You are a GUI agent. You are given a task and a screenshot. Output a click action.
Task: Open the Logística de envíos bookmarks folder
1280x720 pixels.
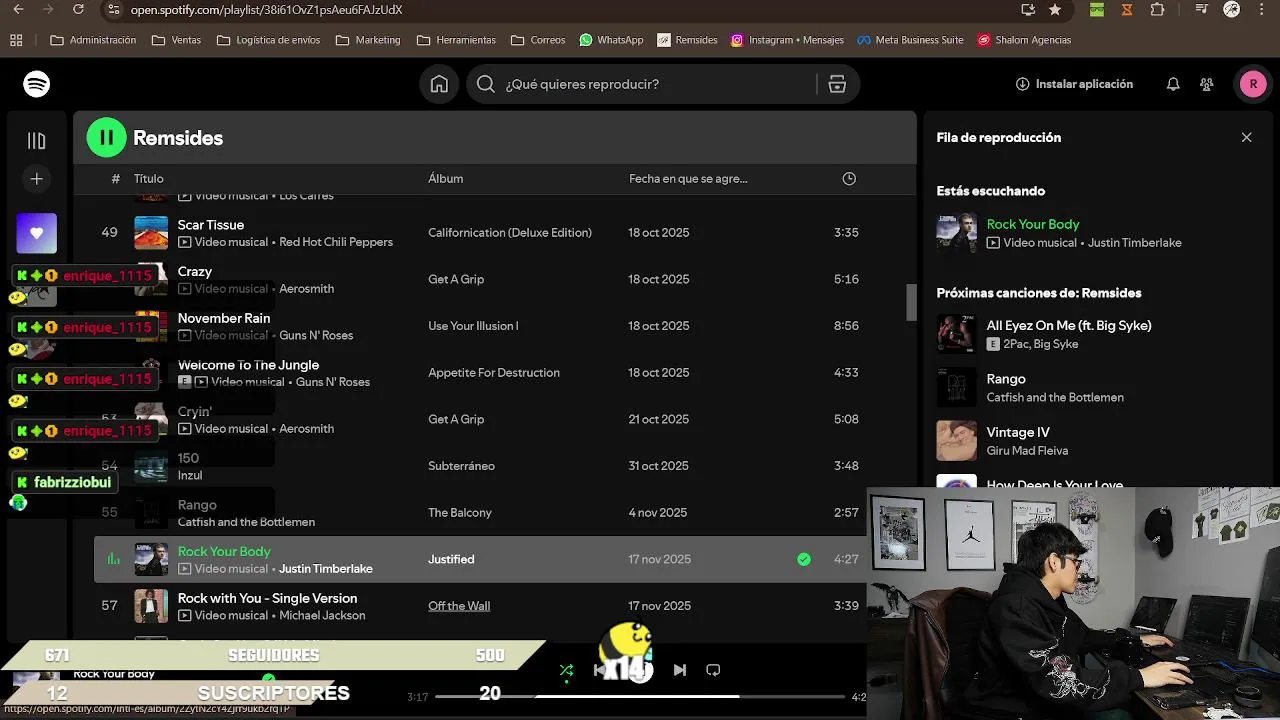(x=268, y=40)
